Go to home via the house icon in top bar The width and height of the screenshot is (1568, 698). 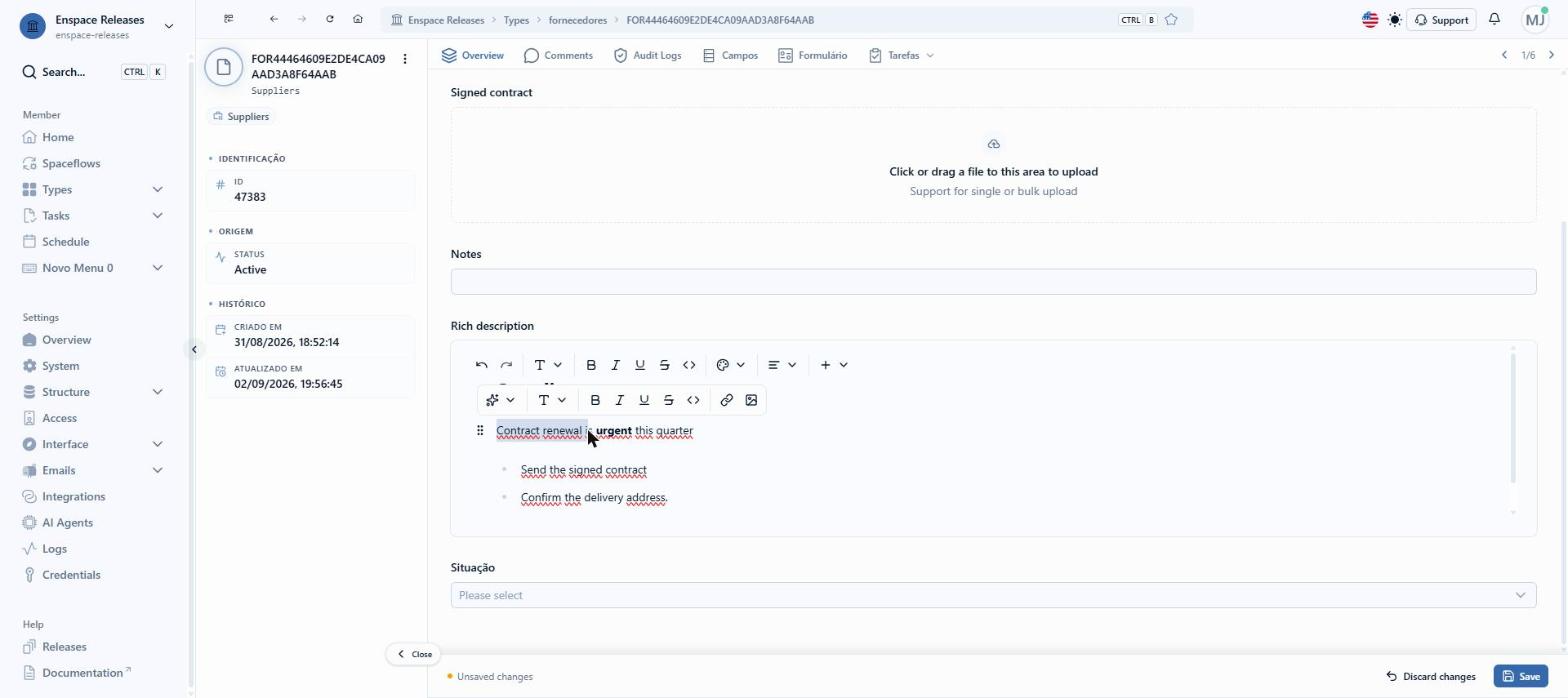click(358, 20)
